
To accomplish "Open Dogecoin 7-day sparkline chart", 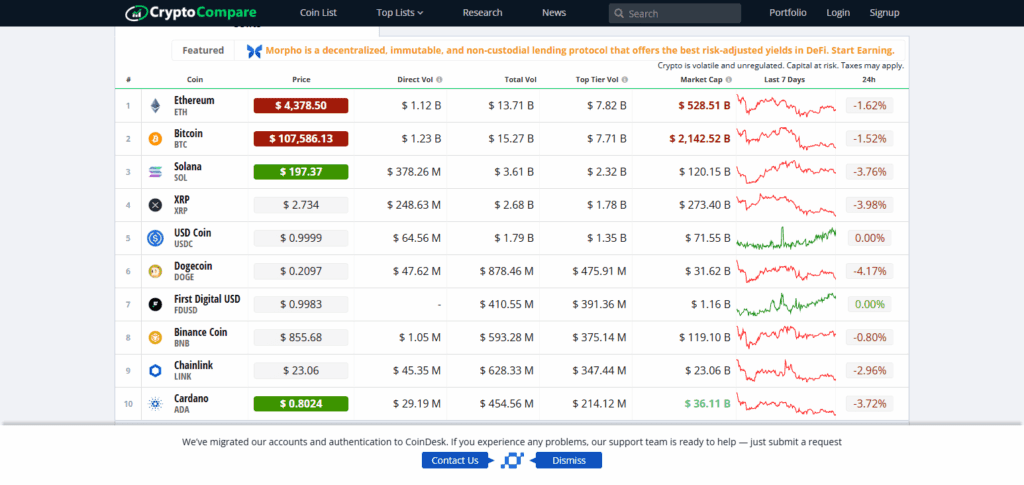I will (786, 272).
